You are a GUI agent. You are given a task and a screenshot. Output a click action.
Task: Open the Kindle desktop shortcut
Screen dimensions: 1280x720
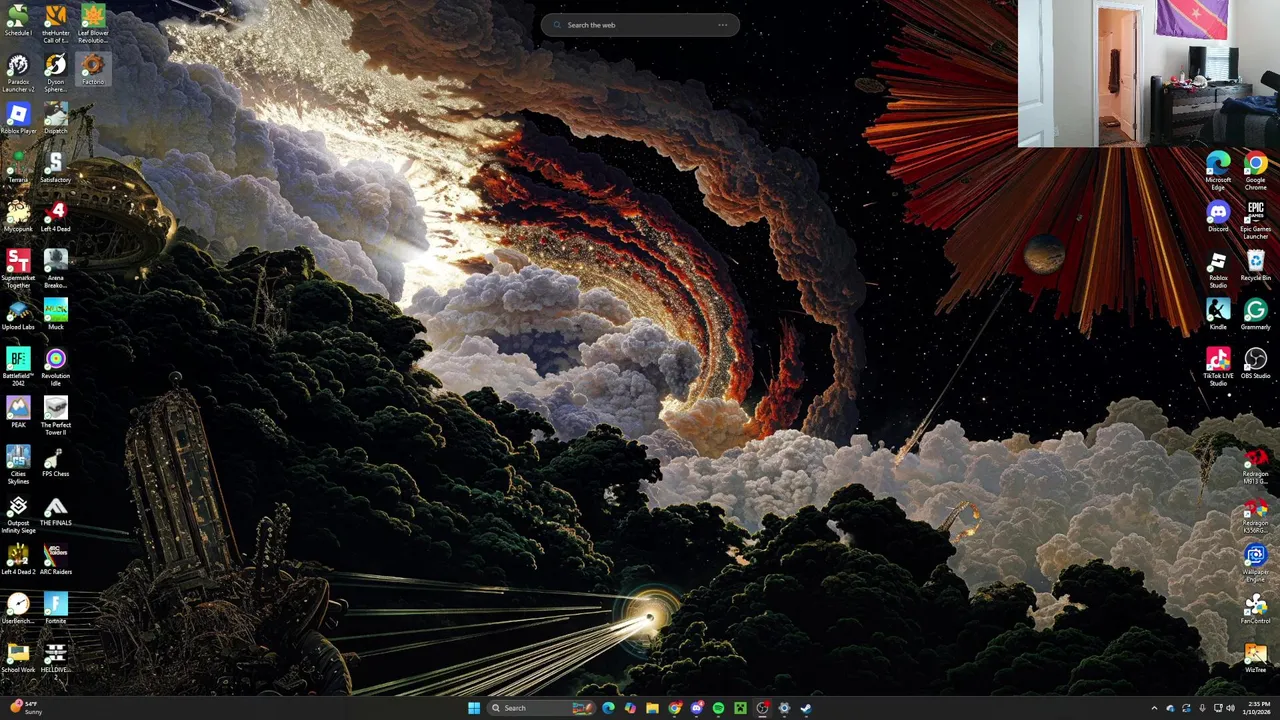[x=1218, y=315]
